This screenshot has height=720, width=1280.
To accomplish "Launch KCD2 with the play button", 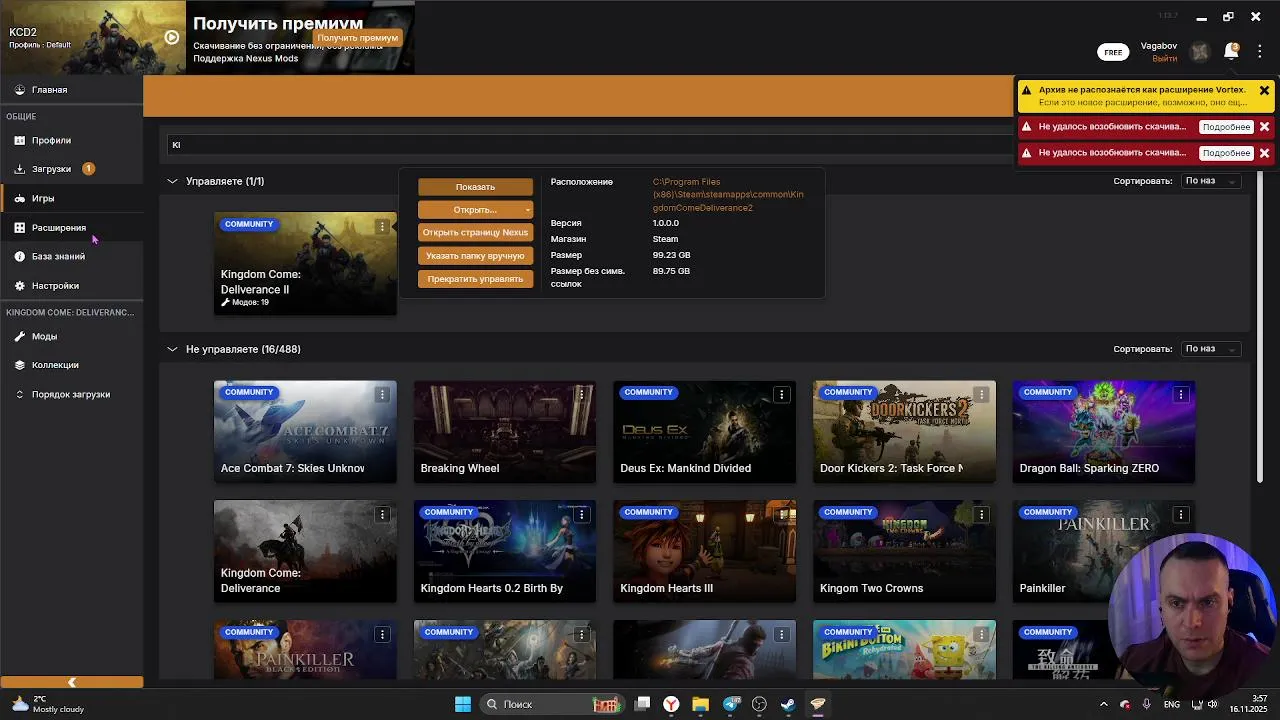I will tap(172, 37).
